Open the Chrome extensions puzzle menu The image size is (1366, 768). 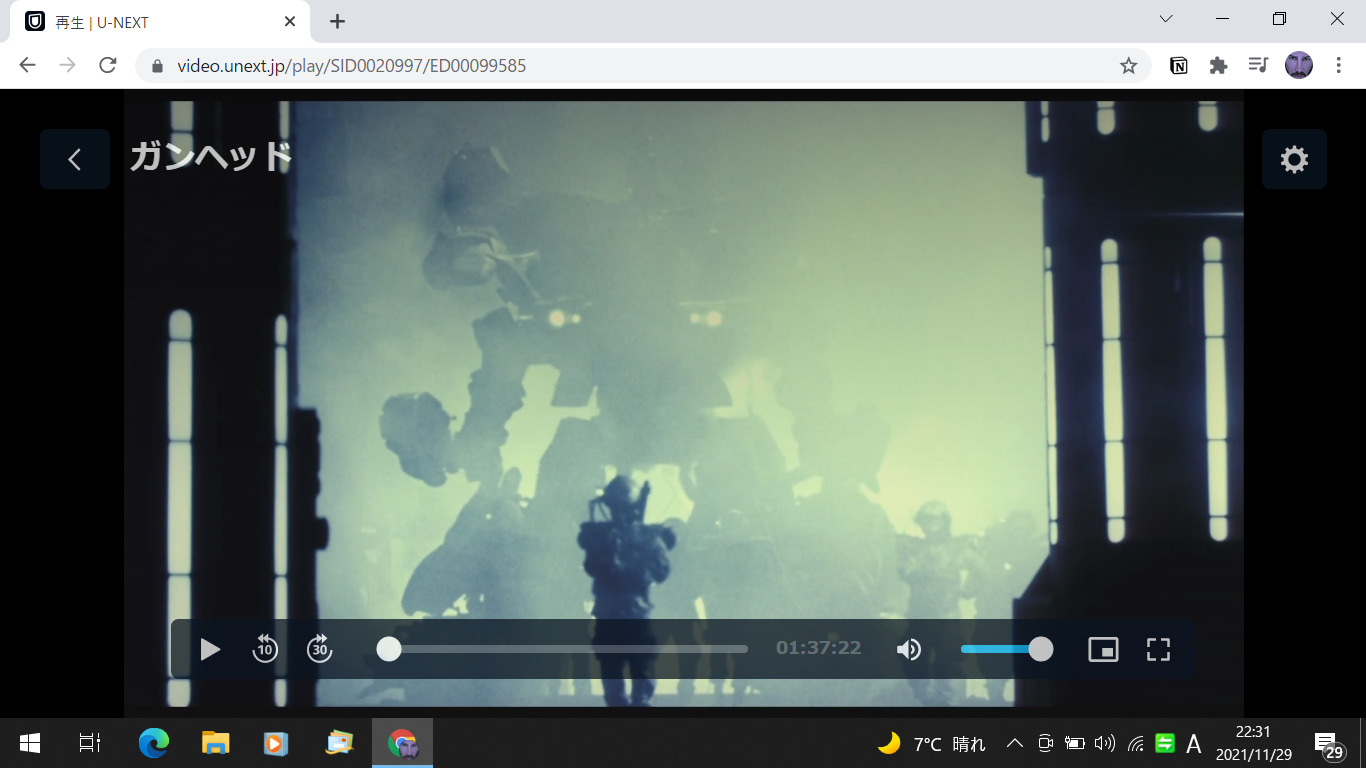1218,66
